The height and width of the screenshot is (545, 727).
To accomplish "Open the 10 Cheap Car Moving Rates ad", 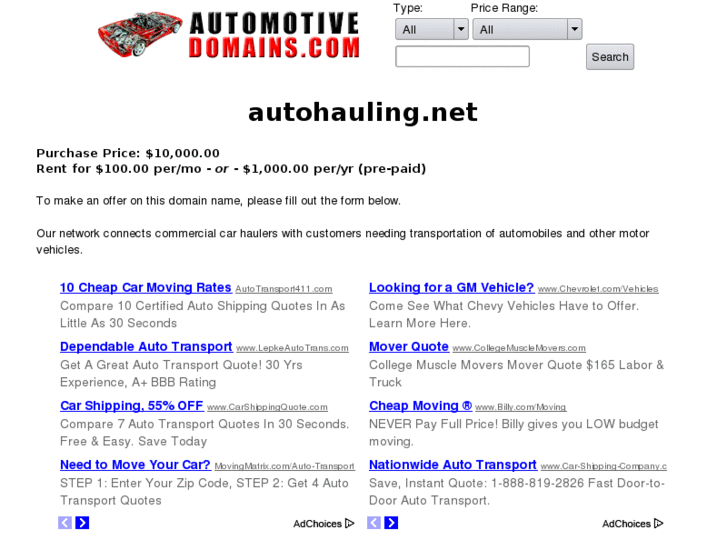I will (146, 288).
